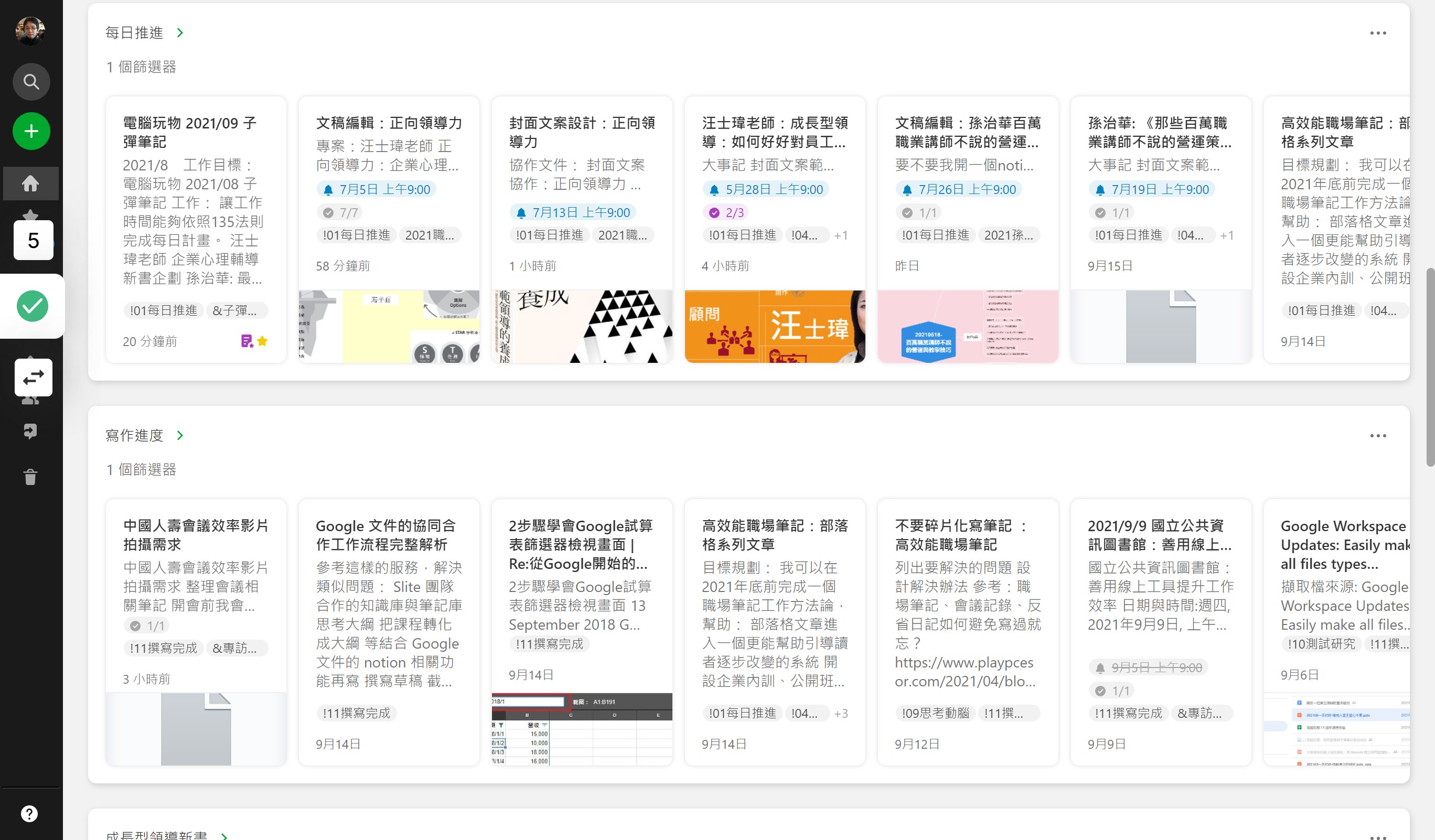Open the orange 汪士瑋 card thumbnail
The height and width of the screenshot is (840, 1435).
[775, 327]
